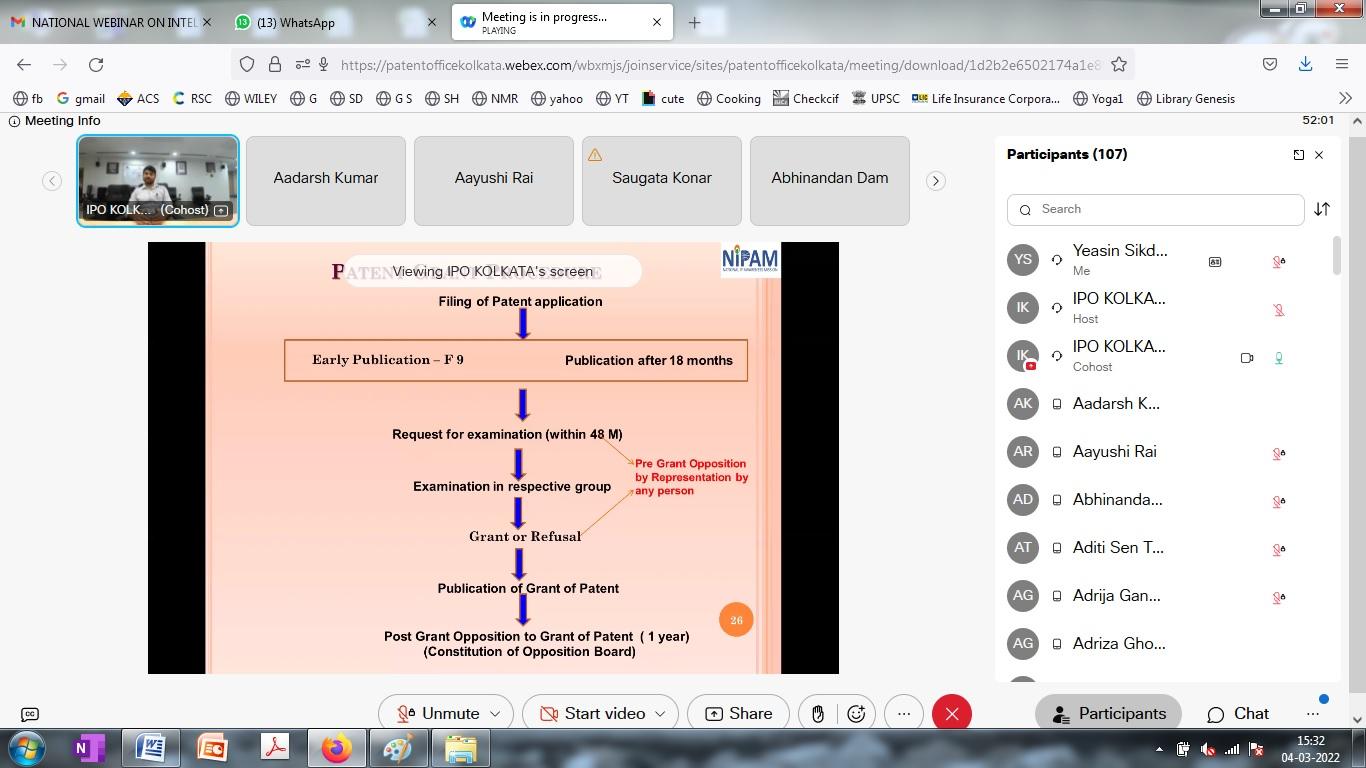Screen dimensions: 1366x768
Task: Reload the Webex page
Action: (x=96, y=64)
